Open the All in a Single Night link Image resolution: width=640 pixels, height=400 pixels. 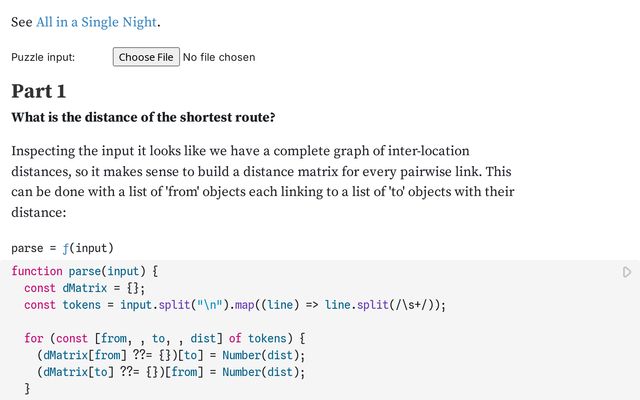[96, 22]
